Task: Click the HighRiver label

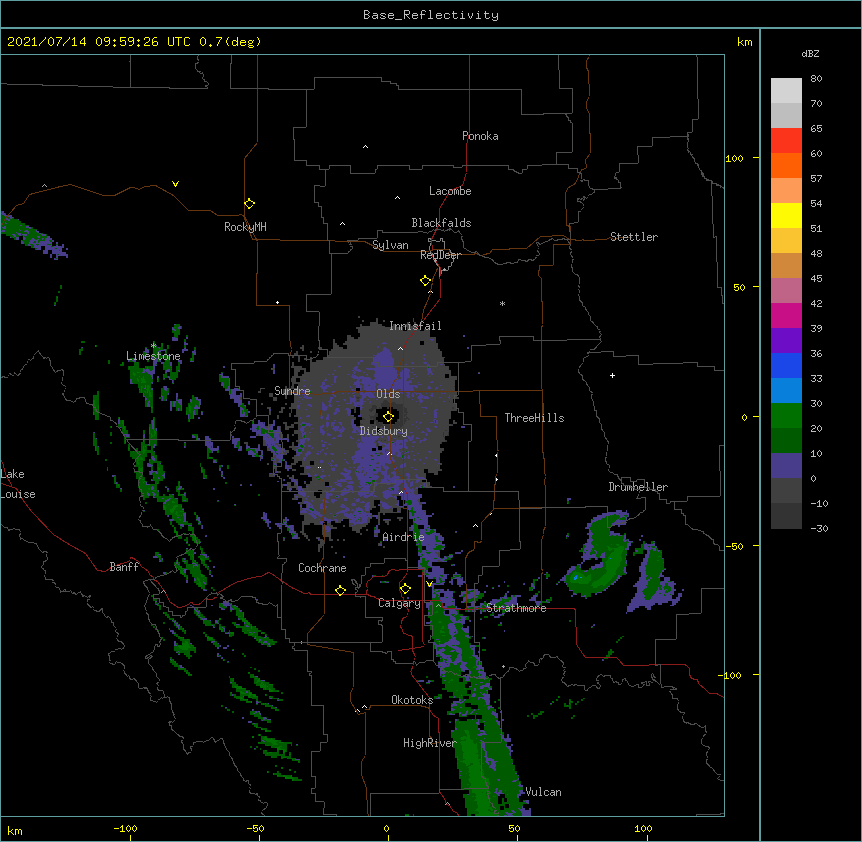Action: coord(430,743)
